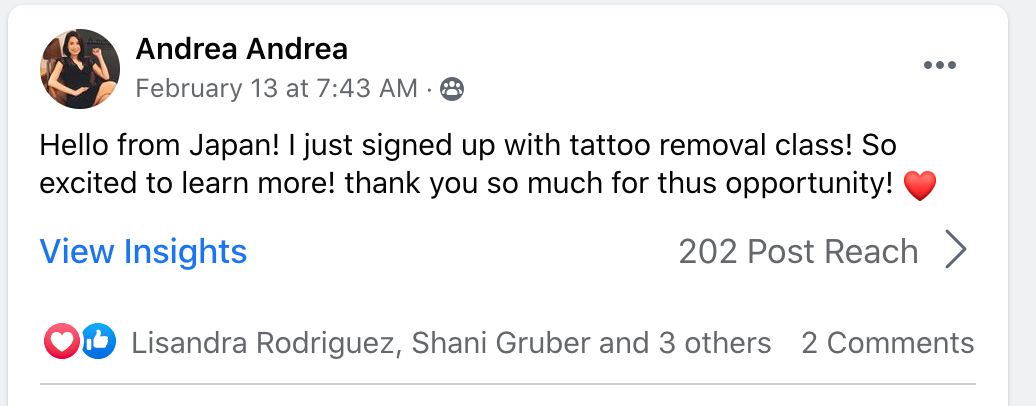Click the blue Like thumbs-up reaction icon
The image size is (1036, 406).
tap(99, 342)
